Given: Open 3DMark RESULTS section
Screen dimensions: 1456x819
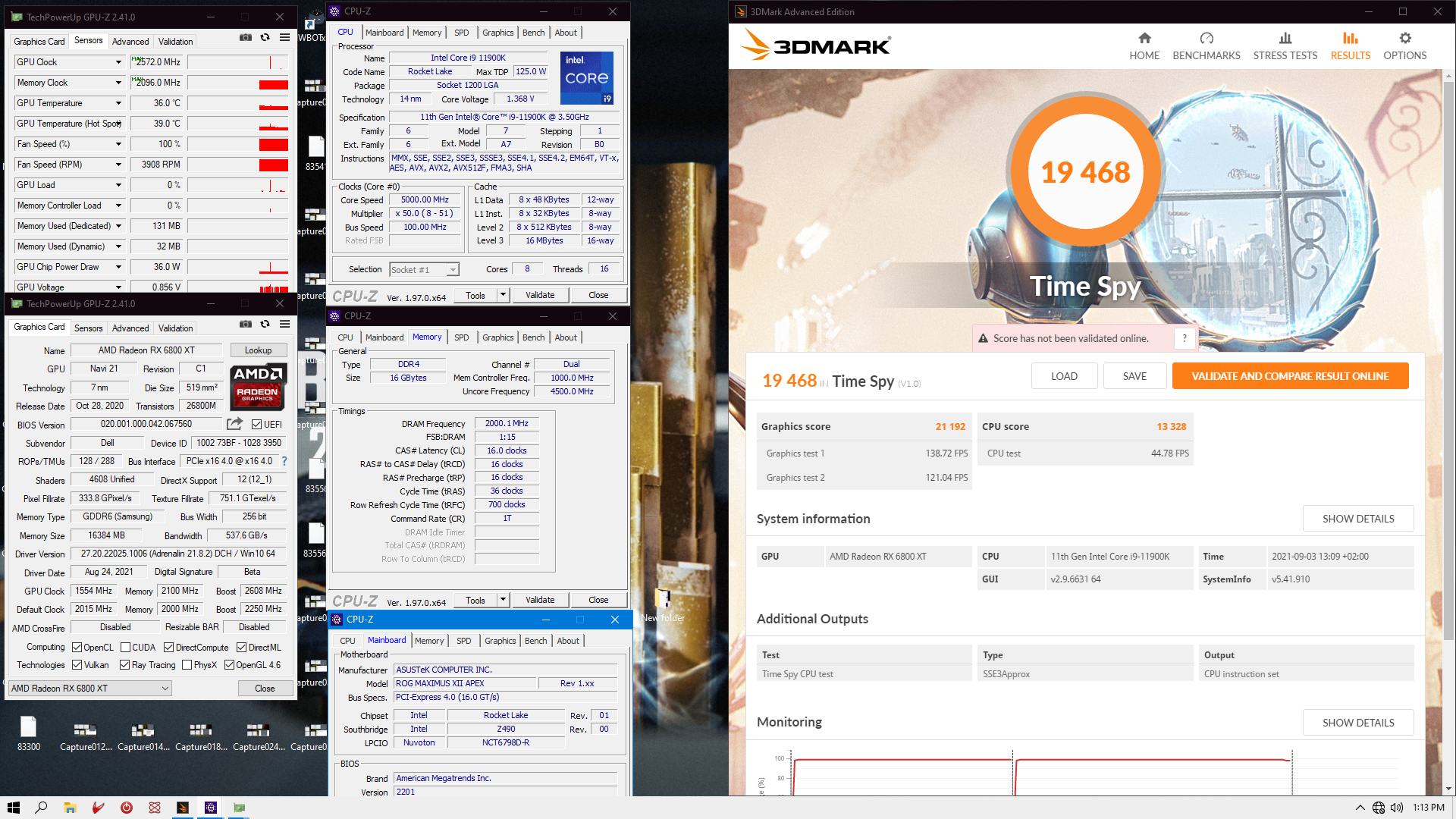Looking at the screenshot, I should [1350, 46].
